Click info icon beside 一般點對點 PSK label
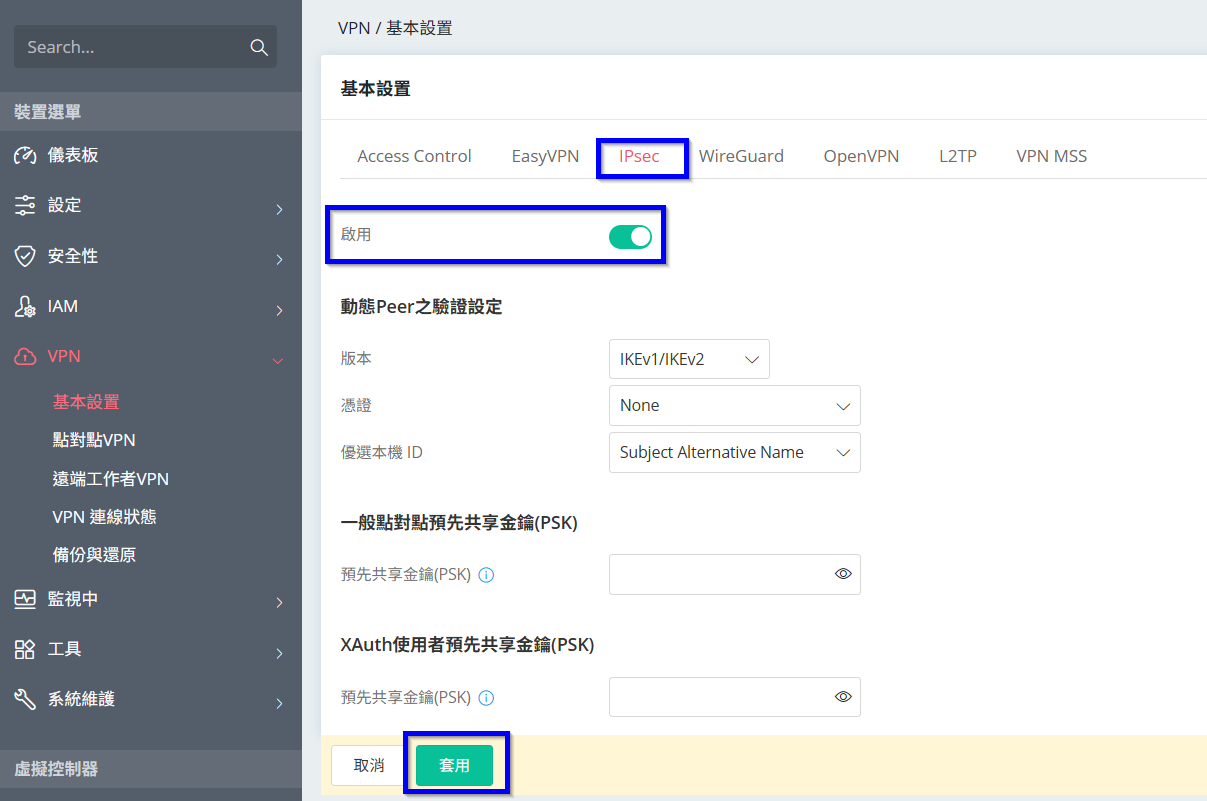The height and width of the screenshot is (801, 1207). pyautogui.click(x=487, y=575)
